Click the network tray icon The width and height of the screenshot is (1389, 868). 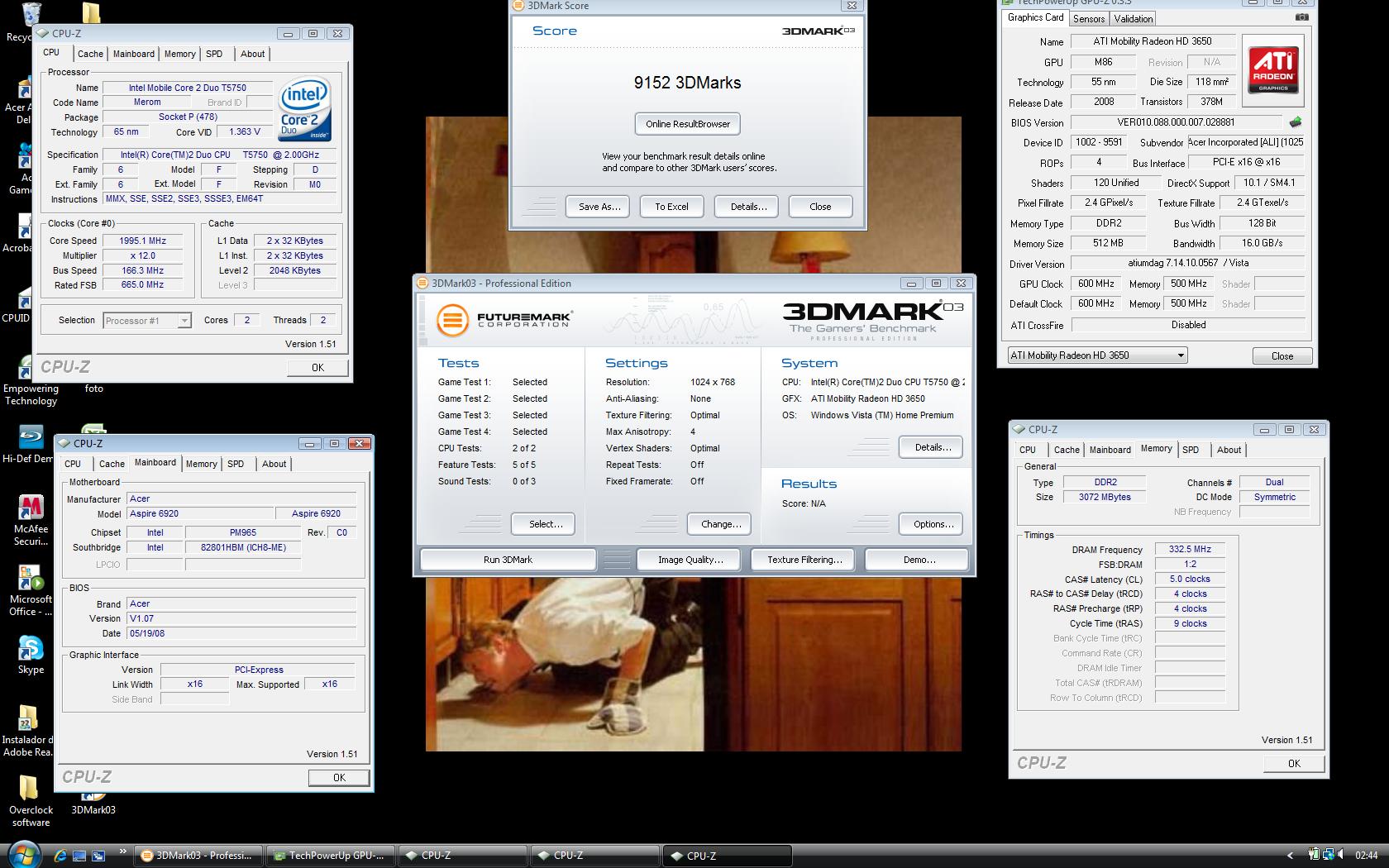click(1328, 855)
